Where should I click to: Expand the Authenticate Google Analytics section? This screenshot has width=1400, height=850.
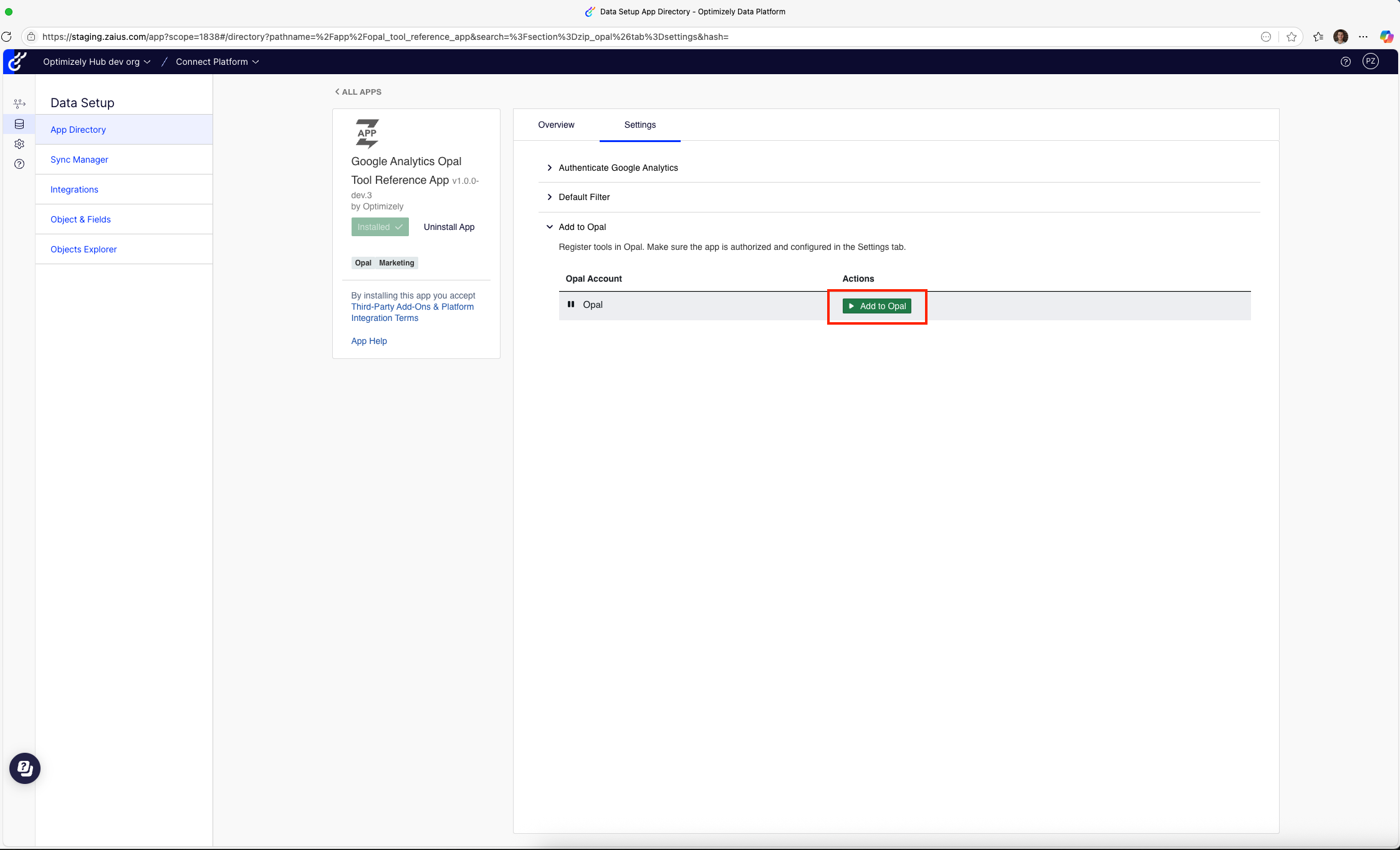coord(618,168)
